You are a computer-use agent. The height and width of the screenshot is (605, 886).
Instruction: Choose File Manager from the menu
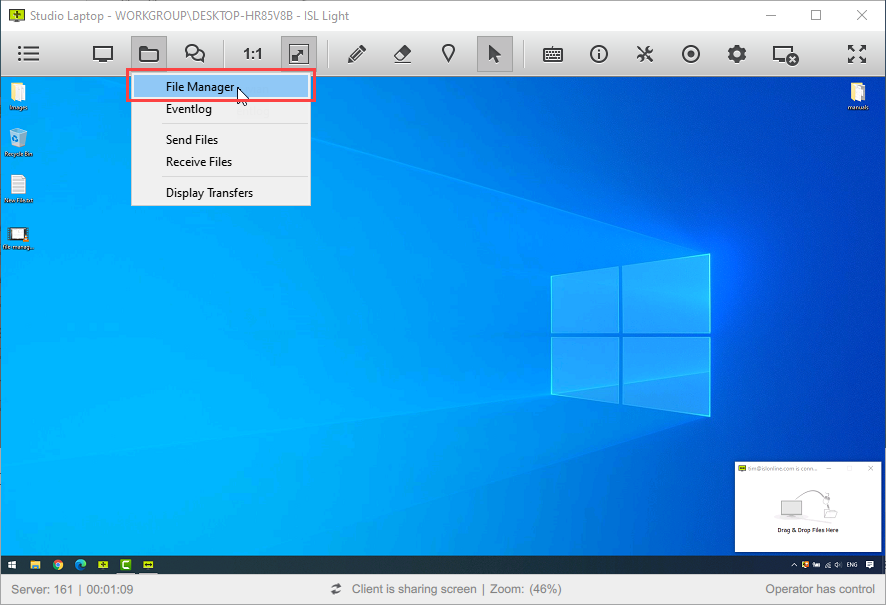point(221,86)
